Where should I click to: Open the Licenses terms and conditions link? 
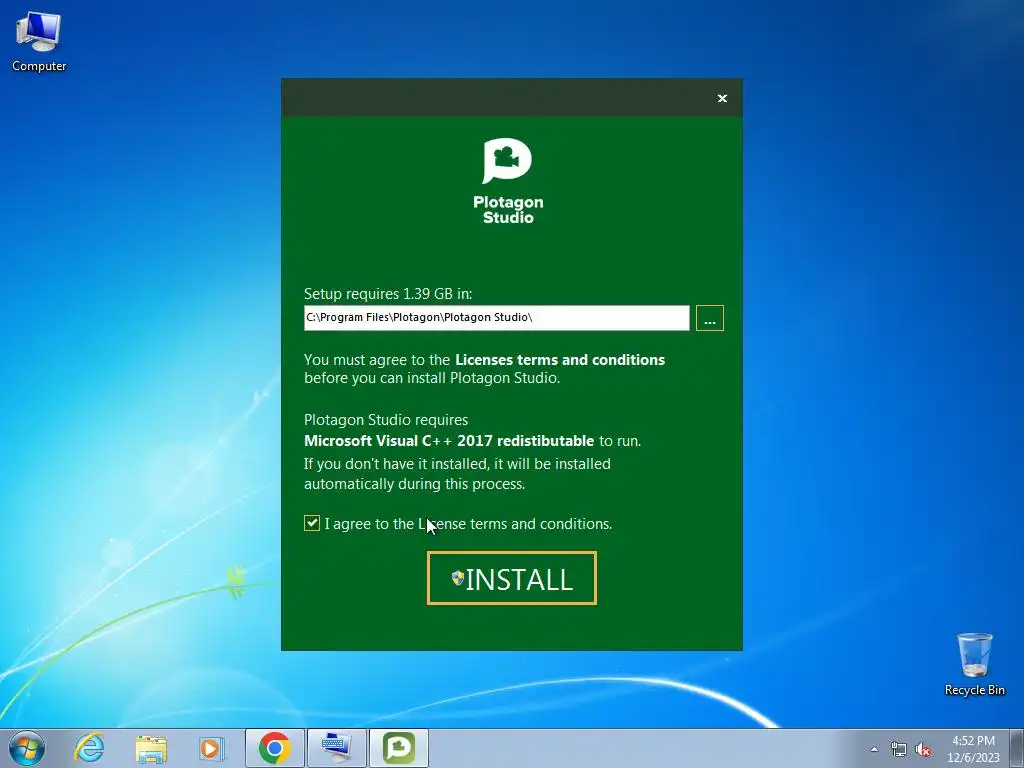560,360
